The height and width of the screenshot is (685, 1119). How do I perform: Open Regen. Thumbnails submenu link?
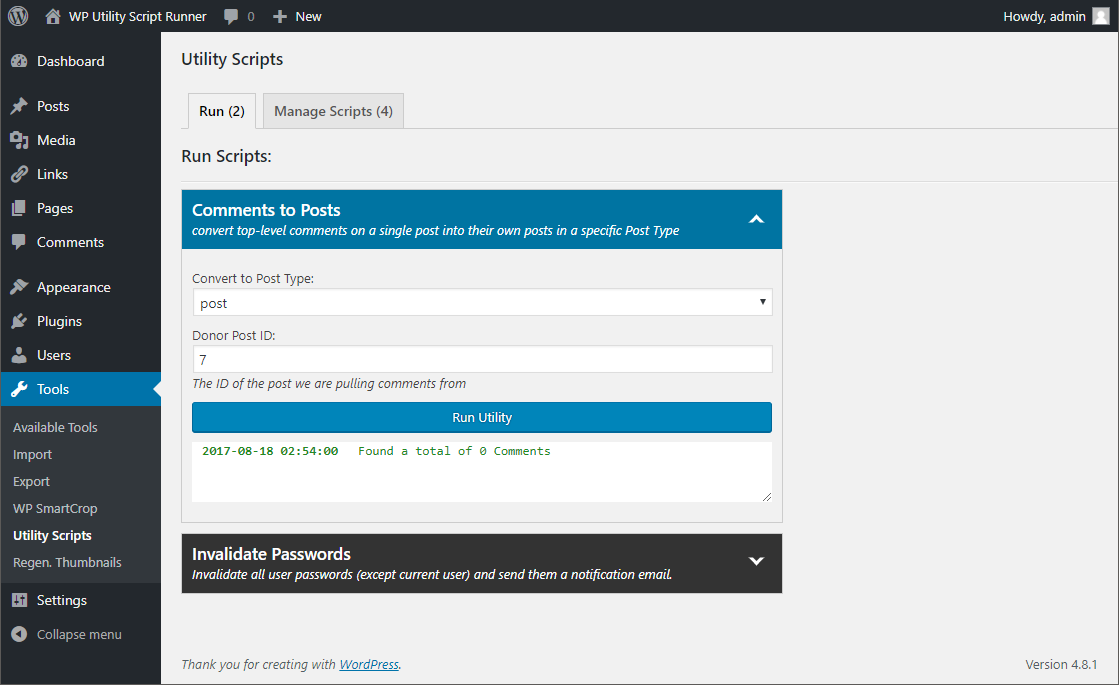67,563
